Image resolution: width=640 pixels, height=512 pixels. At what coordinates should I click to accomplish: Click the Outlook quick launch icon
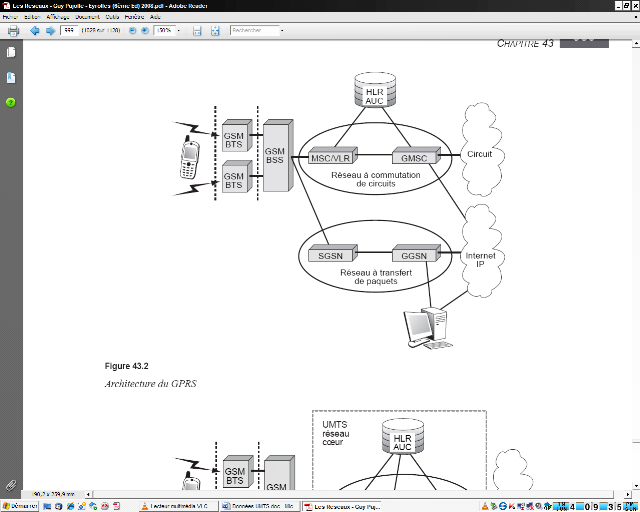click(x=58, y=507)
